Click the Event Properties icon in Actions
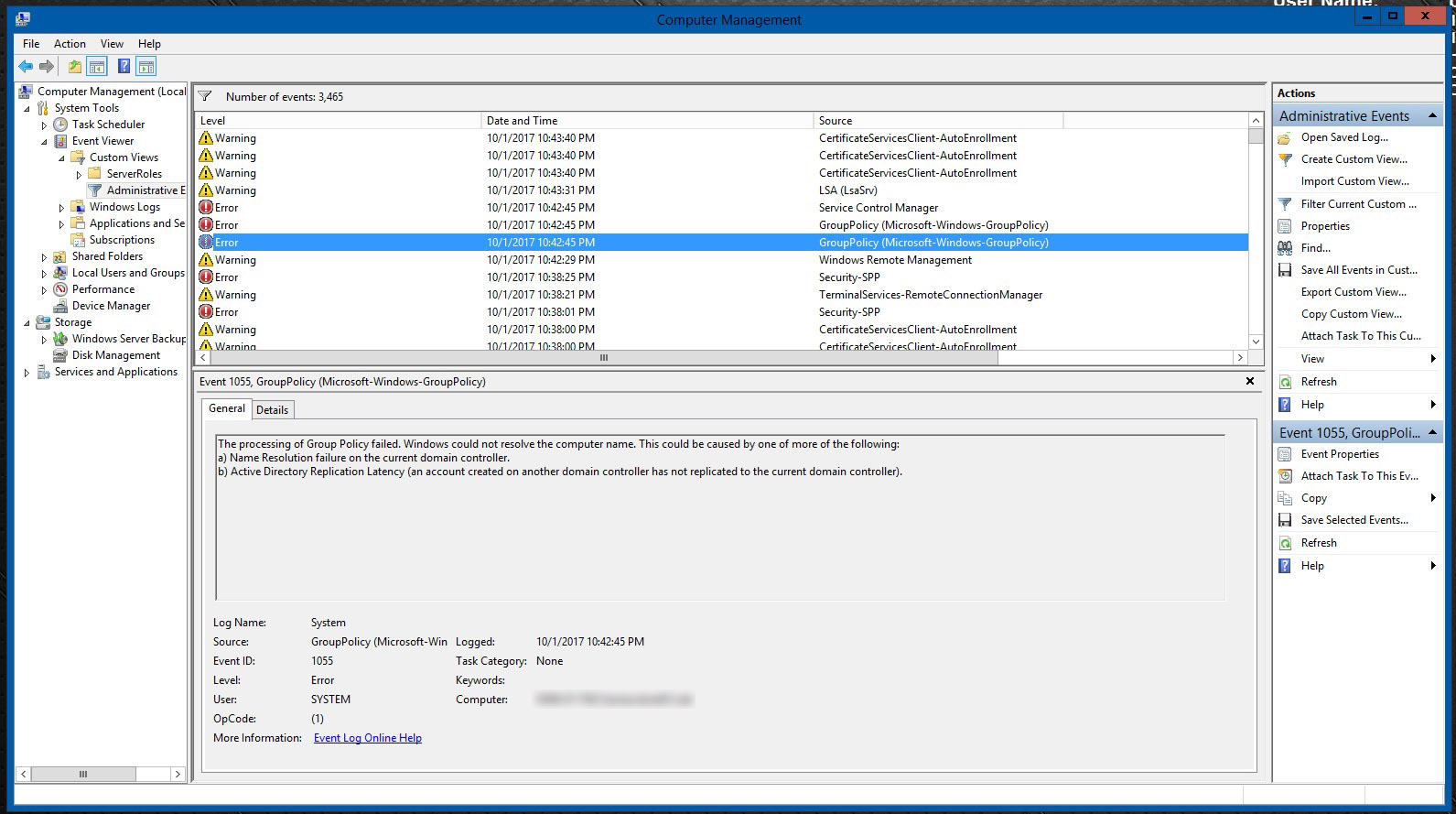Image resolution: width=1456 pixels, height=814 pixels. 1285,454
